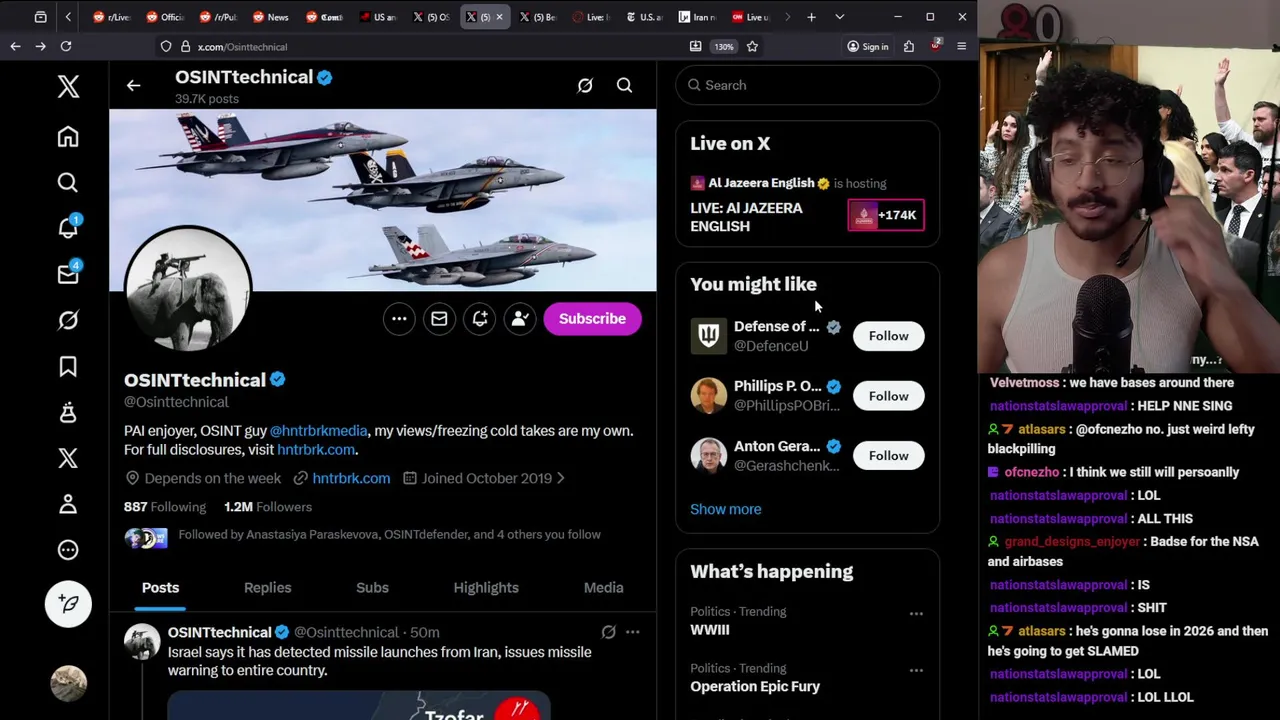Go to Home timeline icon
Screen dimensions: 1280x720
tap(68, 137)
